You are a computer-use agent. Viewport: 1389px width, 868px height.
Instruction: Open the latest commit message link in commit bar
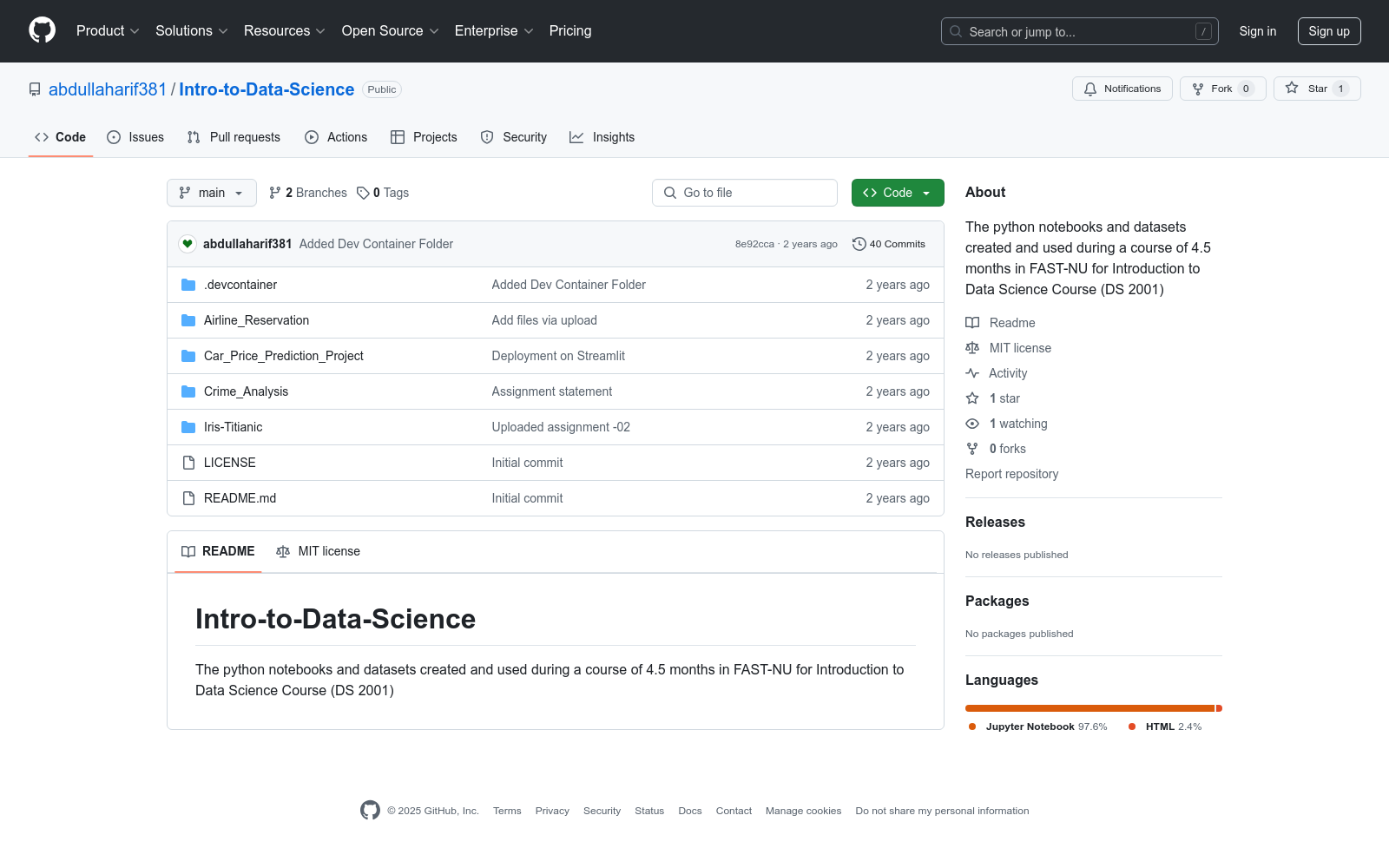tap(376, 244)
